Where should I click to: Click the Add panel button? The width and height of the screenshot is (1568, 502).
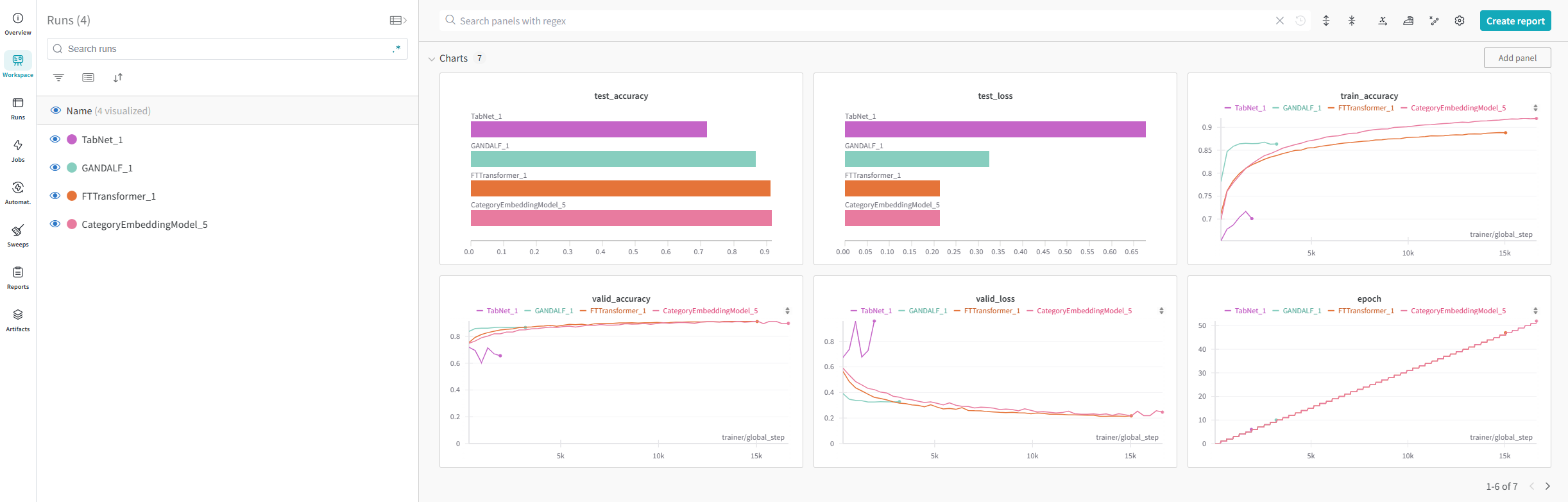click(1517, 58)
